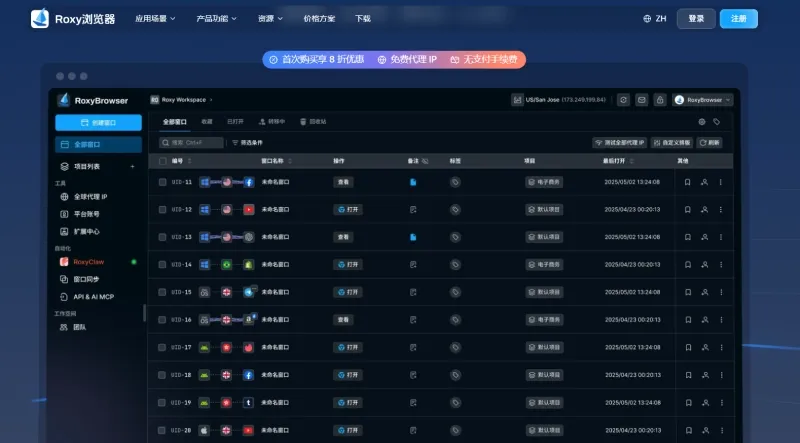Check the UID-16 row checkbox

pyautogui.click(x=162, y=319)
